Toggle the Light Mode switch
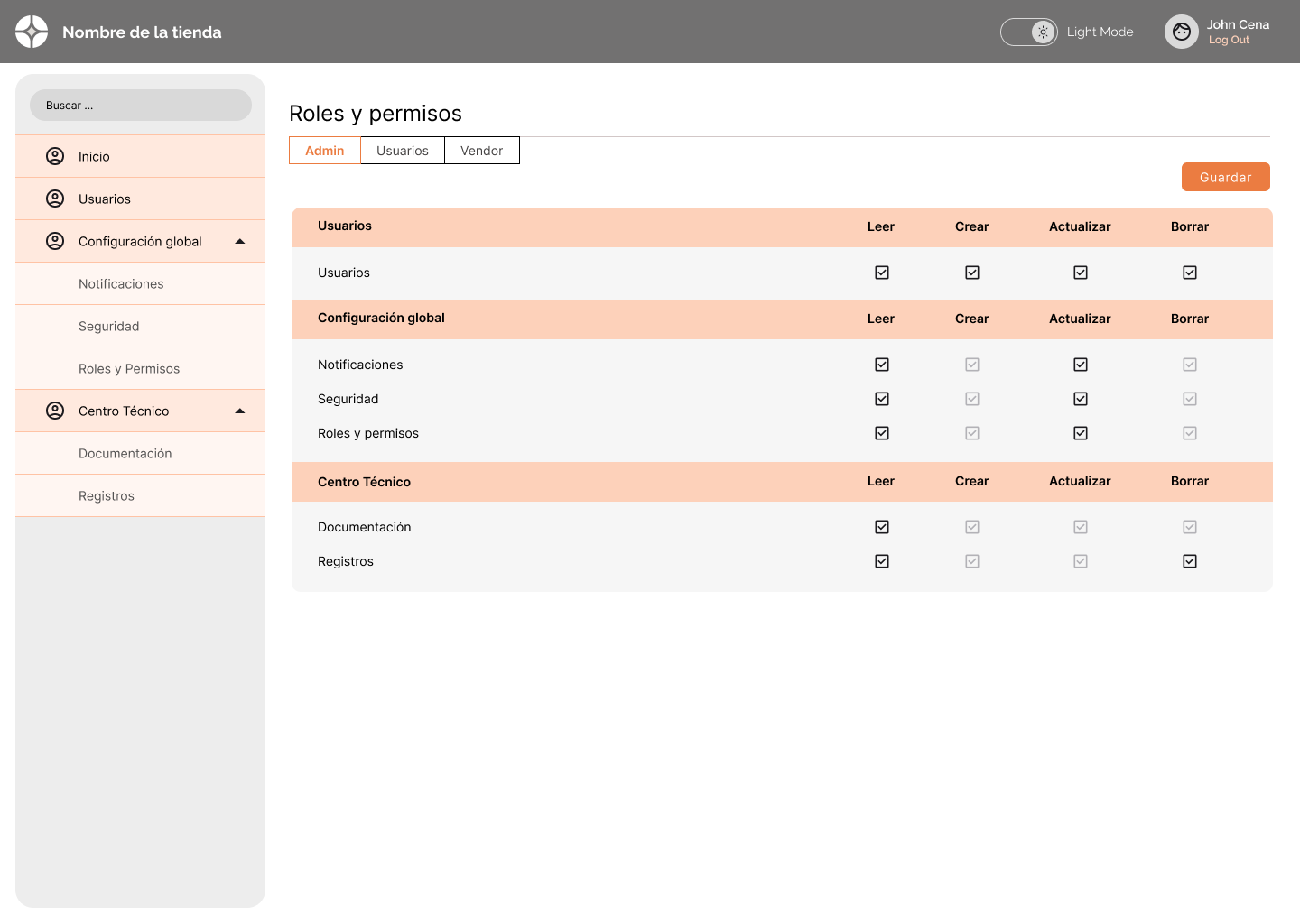Screen dimensions: 1300x924 point(1029,32)
